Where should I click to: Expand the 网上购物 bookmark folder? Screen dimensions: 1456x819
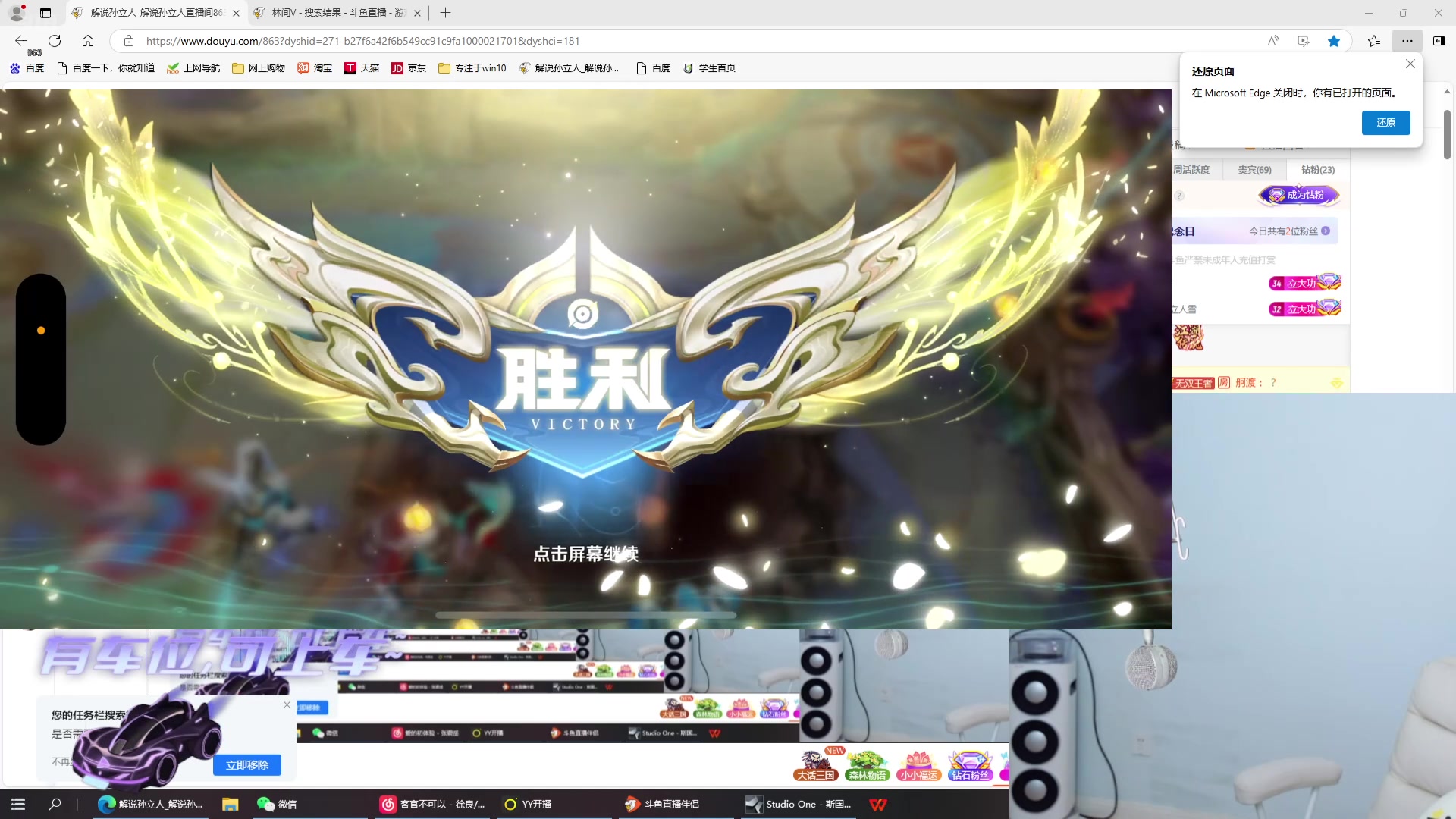tap(259, 68)
